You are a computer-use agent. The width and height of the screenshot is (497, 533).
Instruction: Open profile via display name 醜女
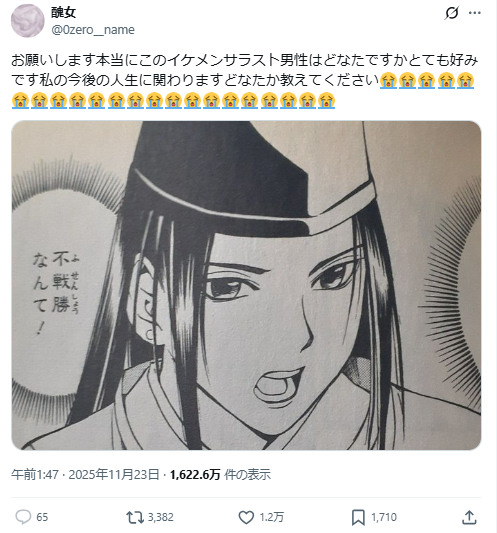[64, 13]
